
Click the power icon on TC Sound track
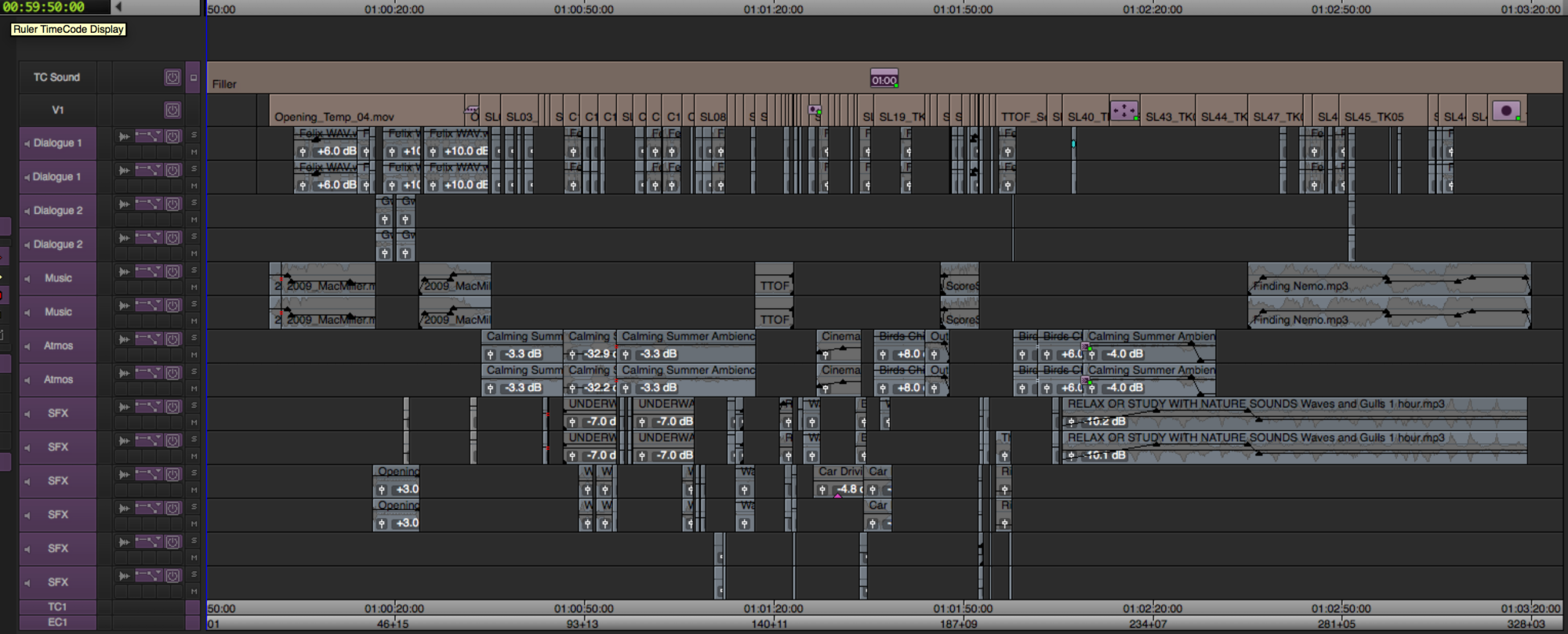click(172, 77)
